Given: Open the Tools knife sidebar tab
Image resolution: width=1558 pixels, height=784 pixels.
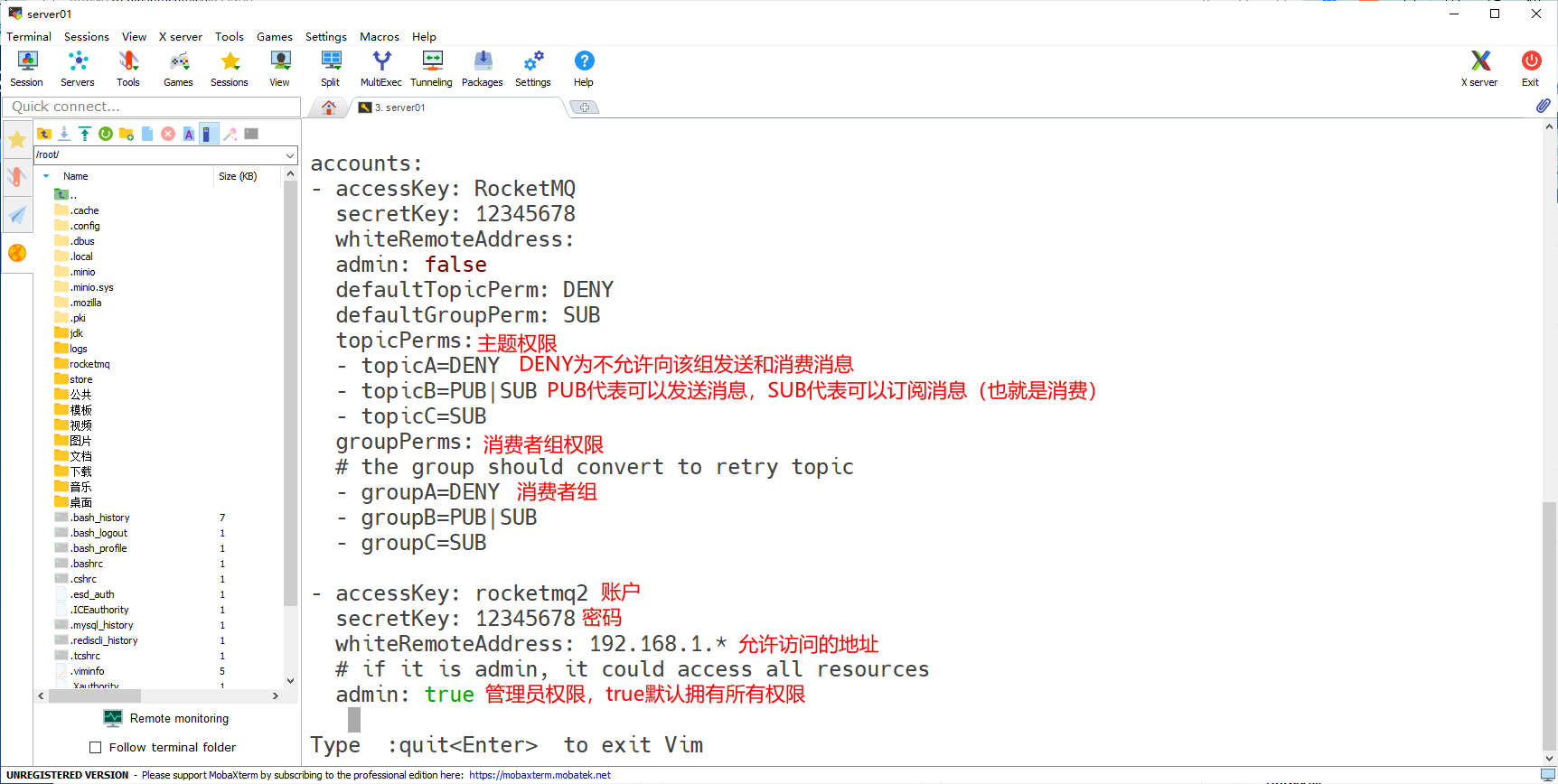Looking at the screenshot, I should (x=17, y=177).
